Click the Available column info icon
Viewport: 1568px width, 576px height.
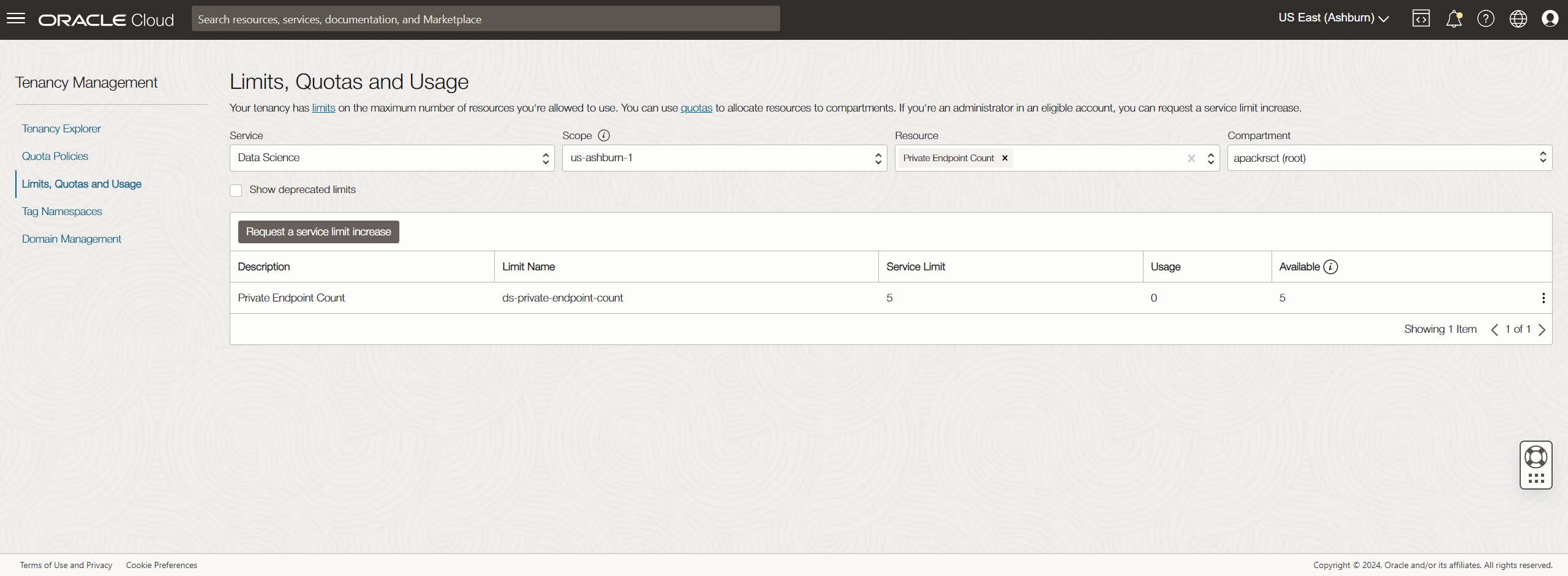[1330, 267]
